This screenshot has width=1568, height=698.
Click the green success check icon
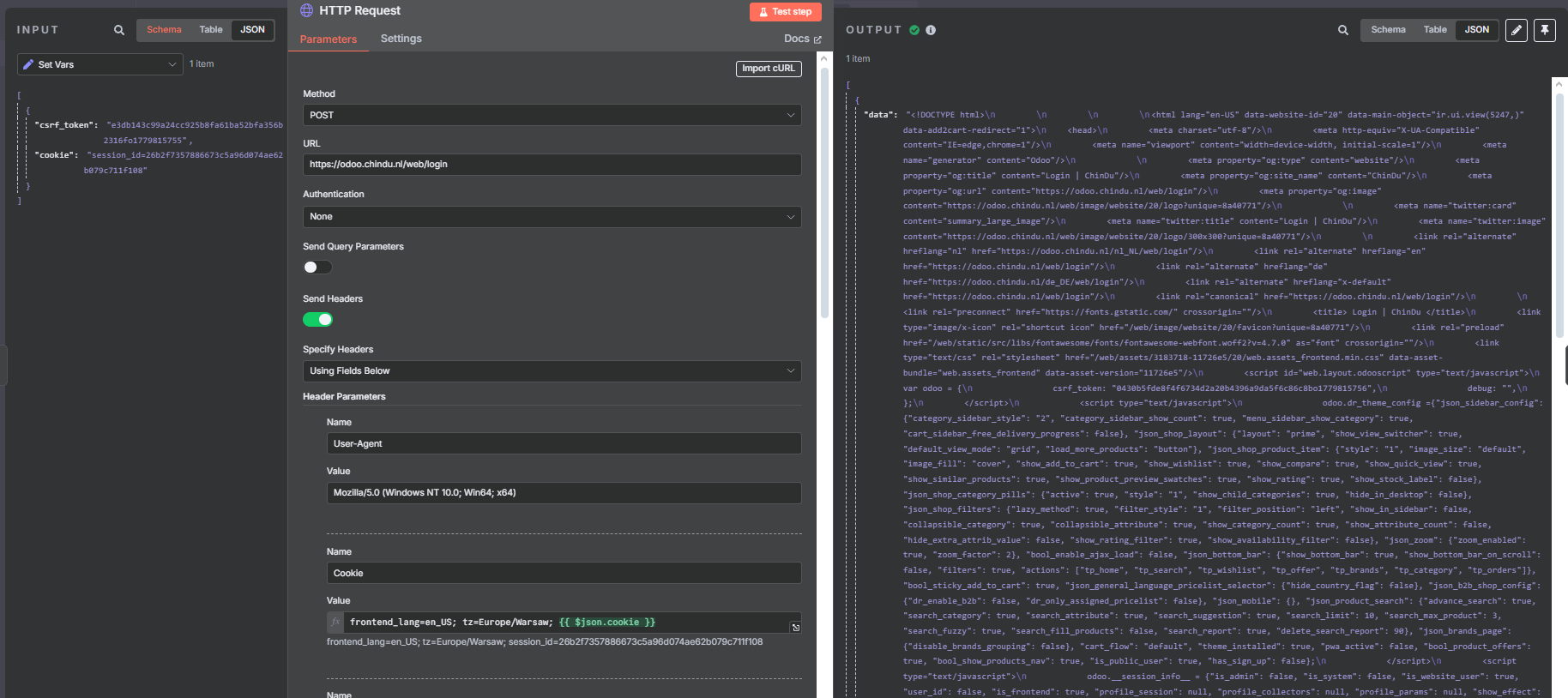coord(914,30)
